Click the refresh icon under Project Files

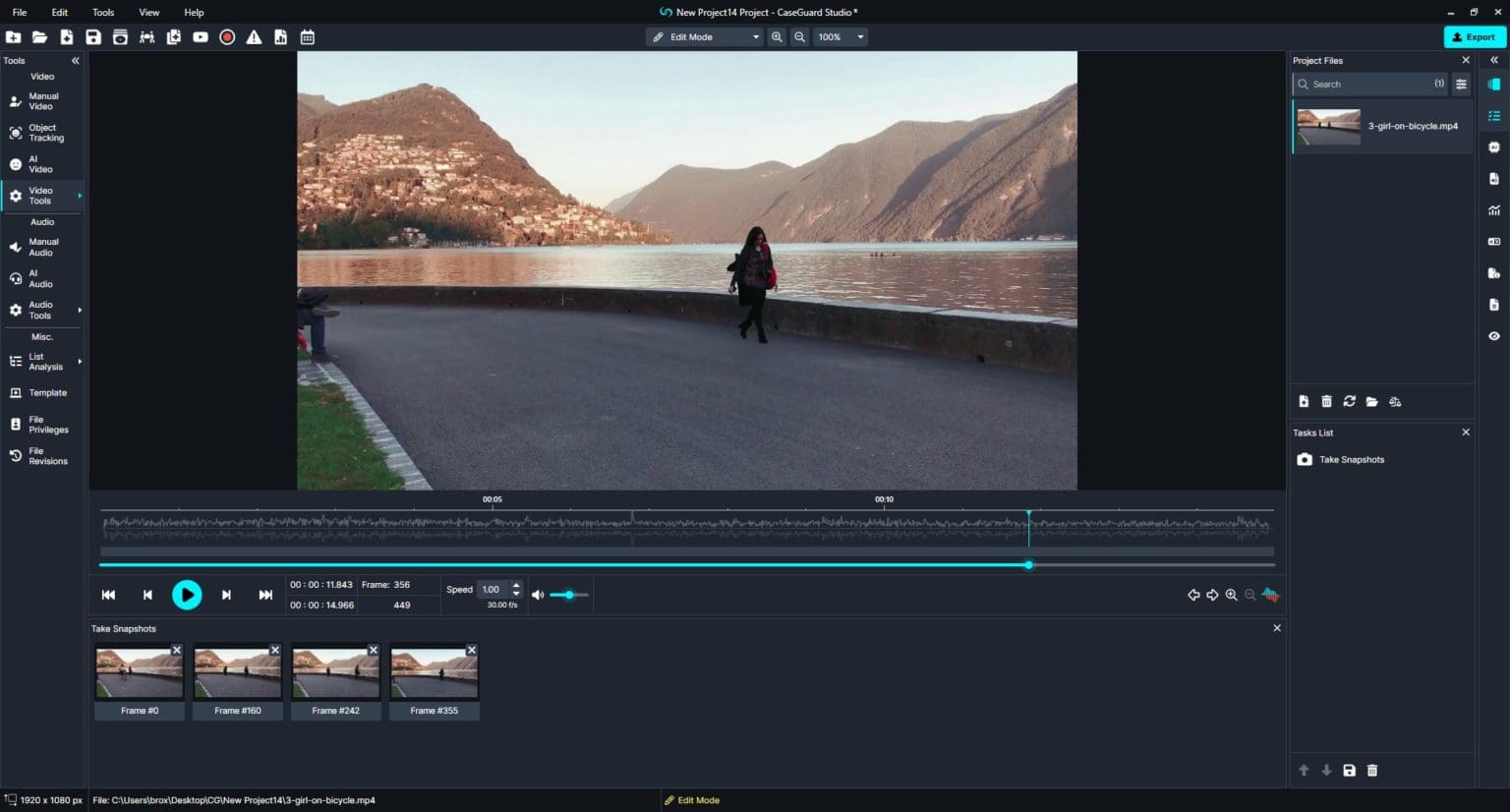coord(1349,401)
